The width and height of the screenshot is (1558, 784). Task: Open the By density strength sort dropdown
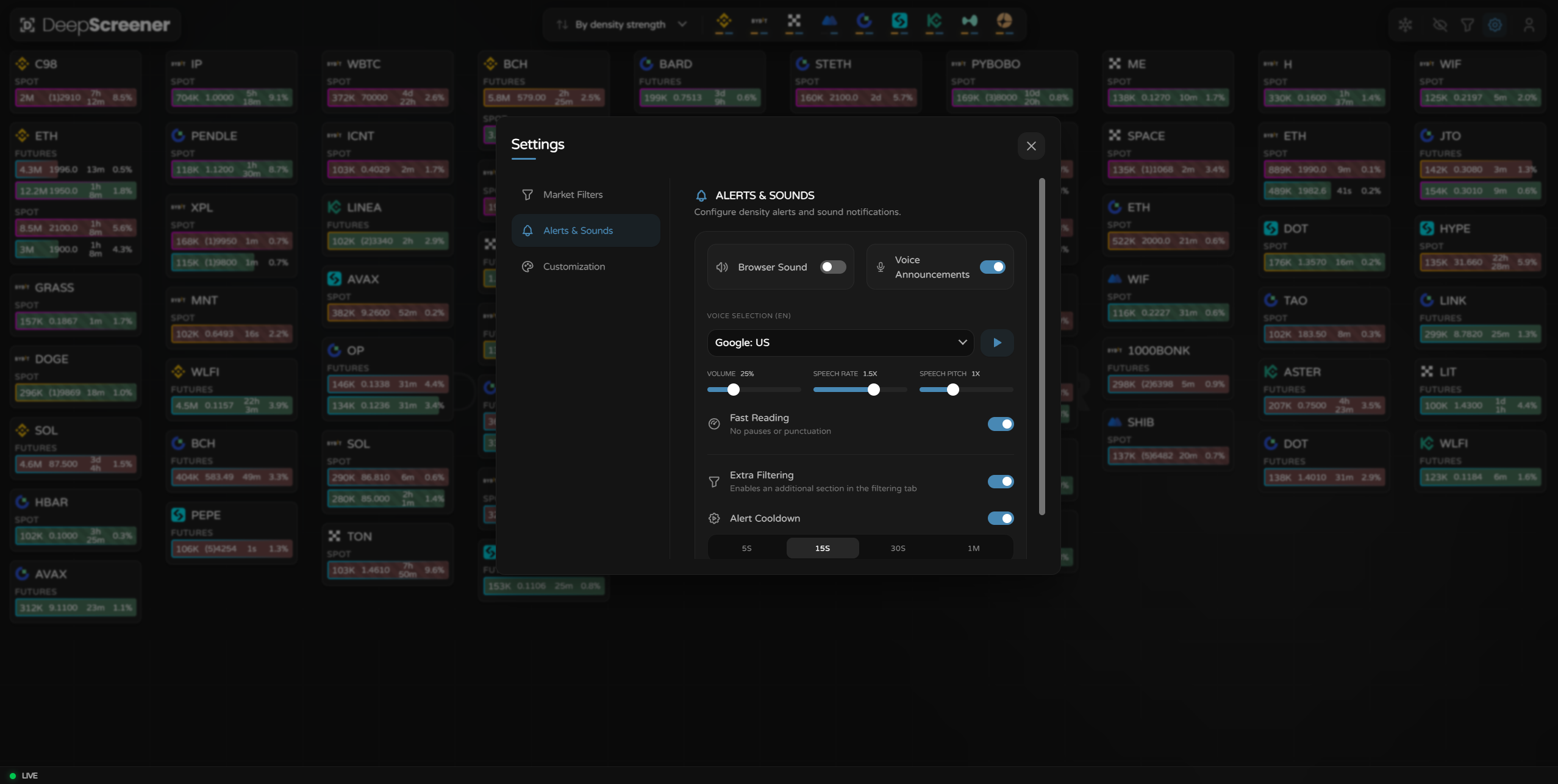(621, 24)
